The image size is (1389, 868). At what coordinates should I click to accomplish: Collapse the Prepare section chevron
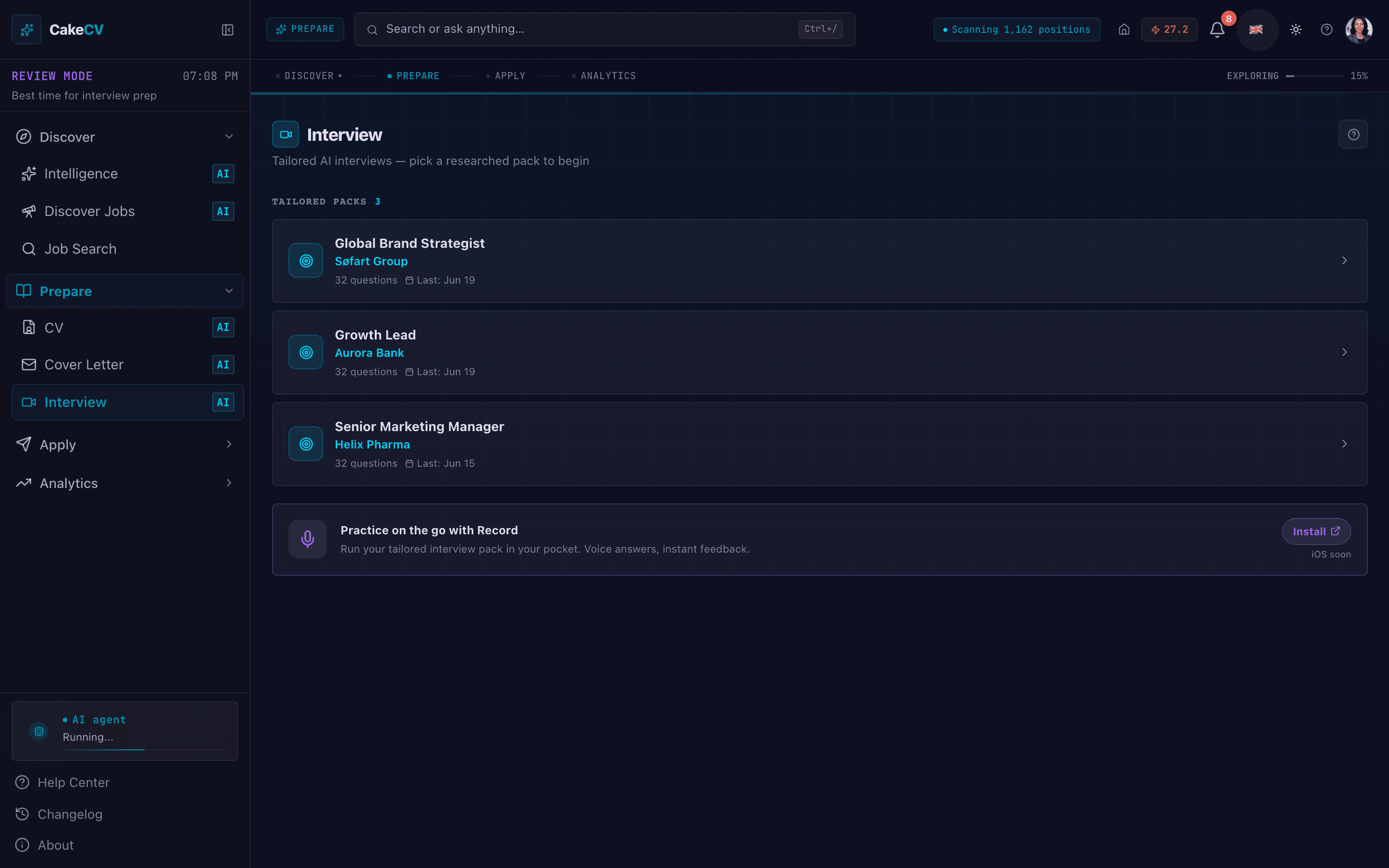[229, 291]
